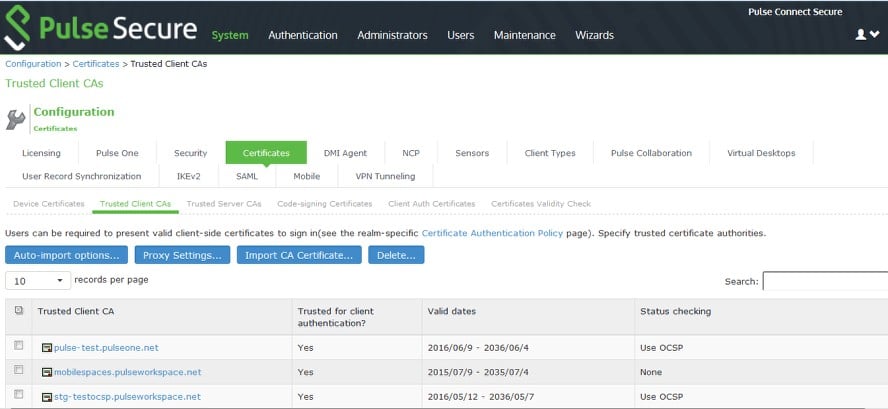Click certificate icon beside stg-testocsp.pulseworkspace.net
Screen dimensions: 888x409
pos(47,397)
